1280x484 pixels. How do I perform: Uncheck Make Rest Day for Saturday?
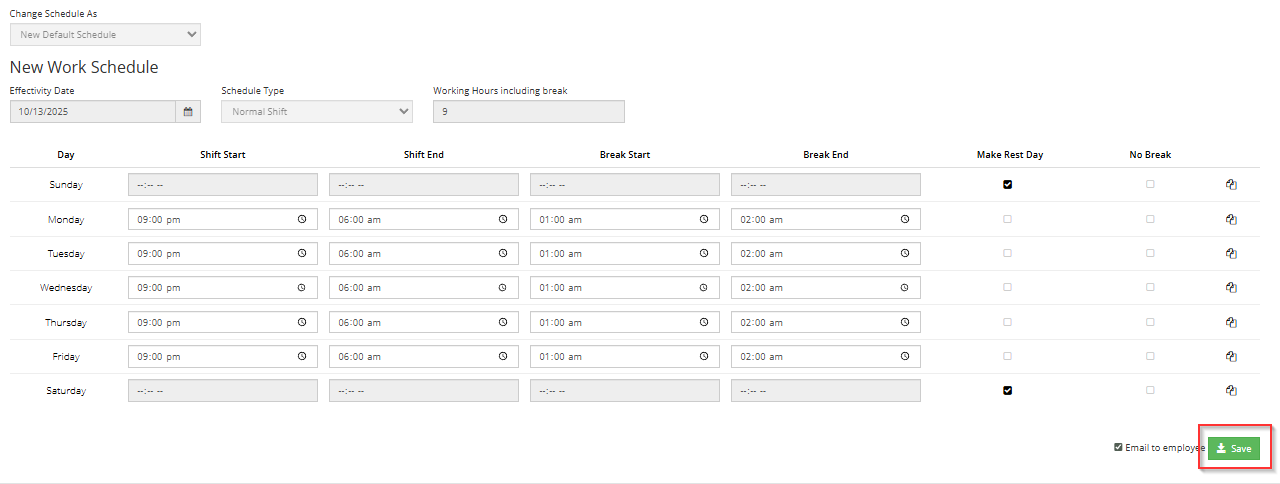coord(1007,391)
